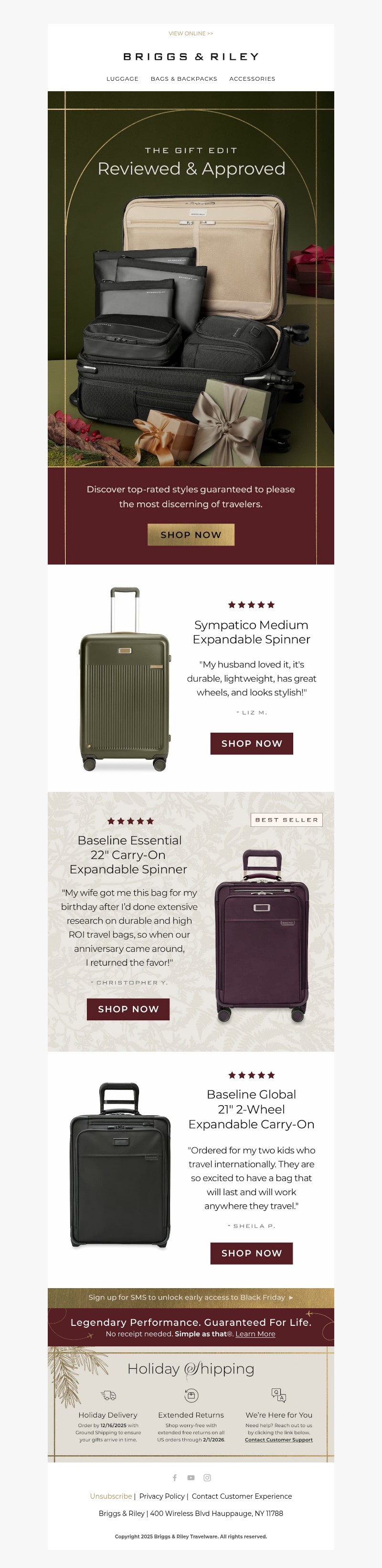This screenshot has height=1568, width=382.
Task: Click the View Online link
Action: (191, 33)
